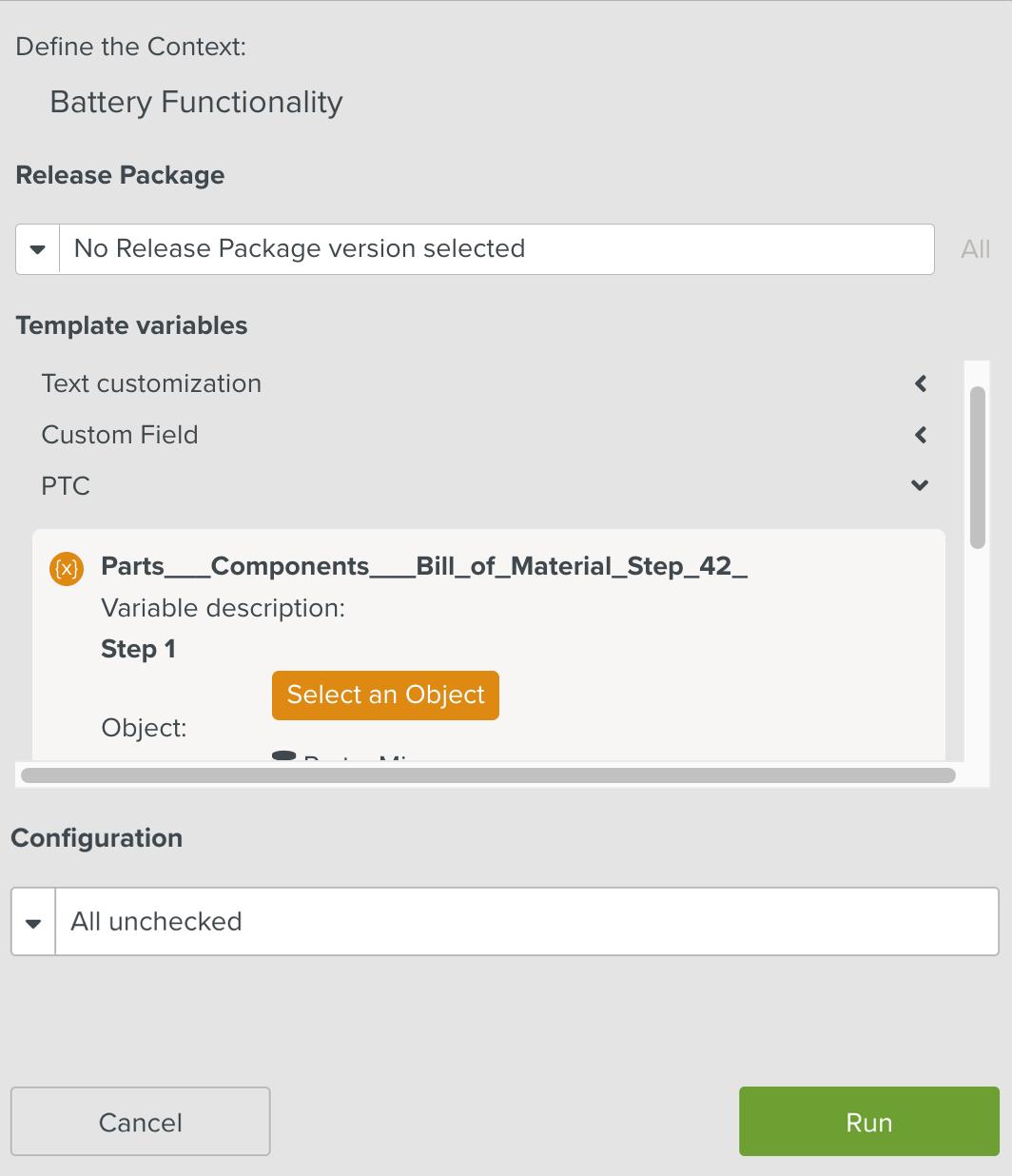
Task: Click the Parts Components Bill_of_Material variable name
Action: coord(424,566)
